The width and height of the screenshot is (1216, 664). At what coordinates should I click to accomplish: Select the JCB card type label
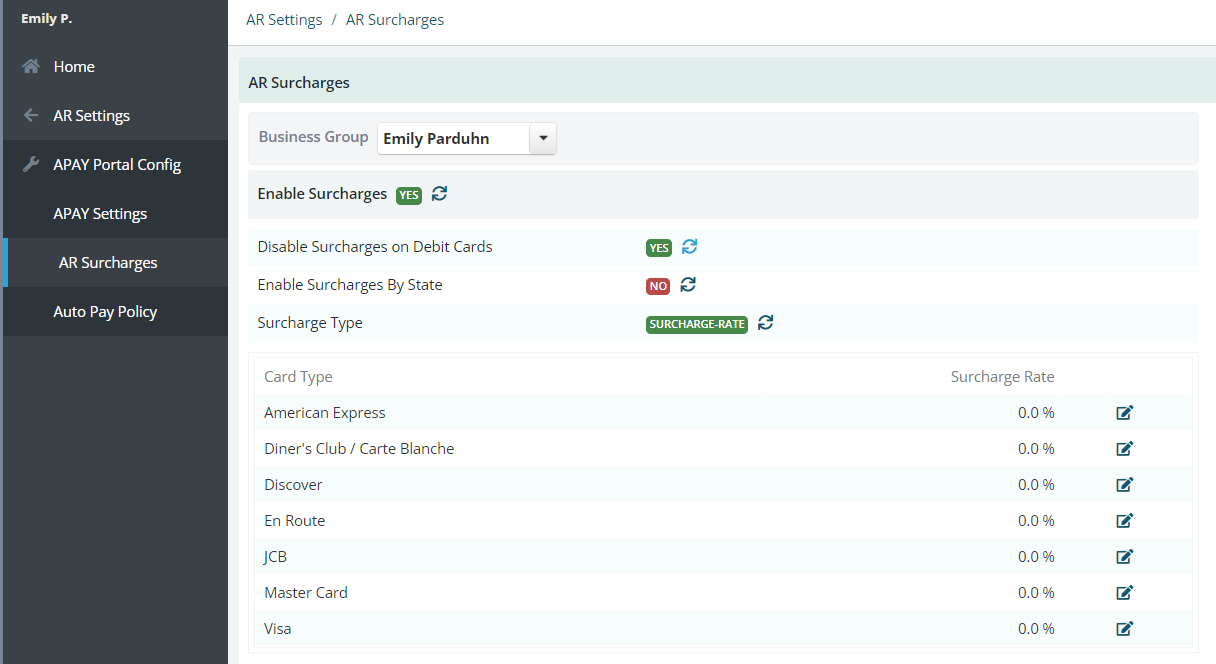click(x=275, y=557)
